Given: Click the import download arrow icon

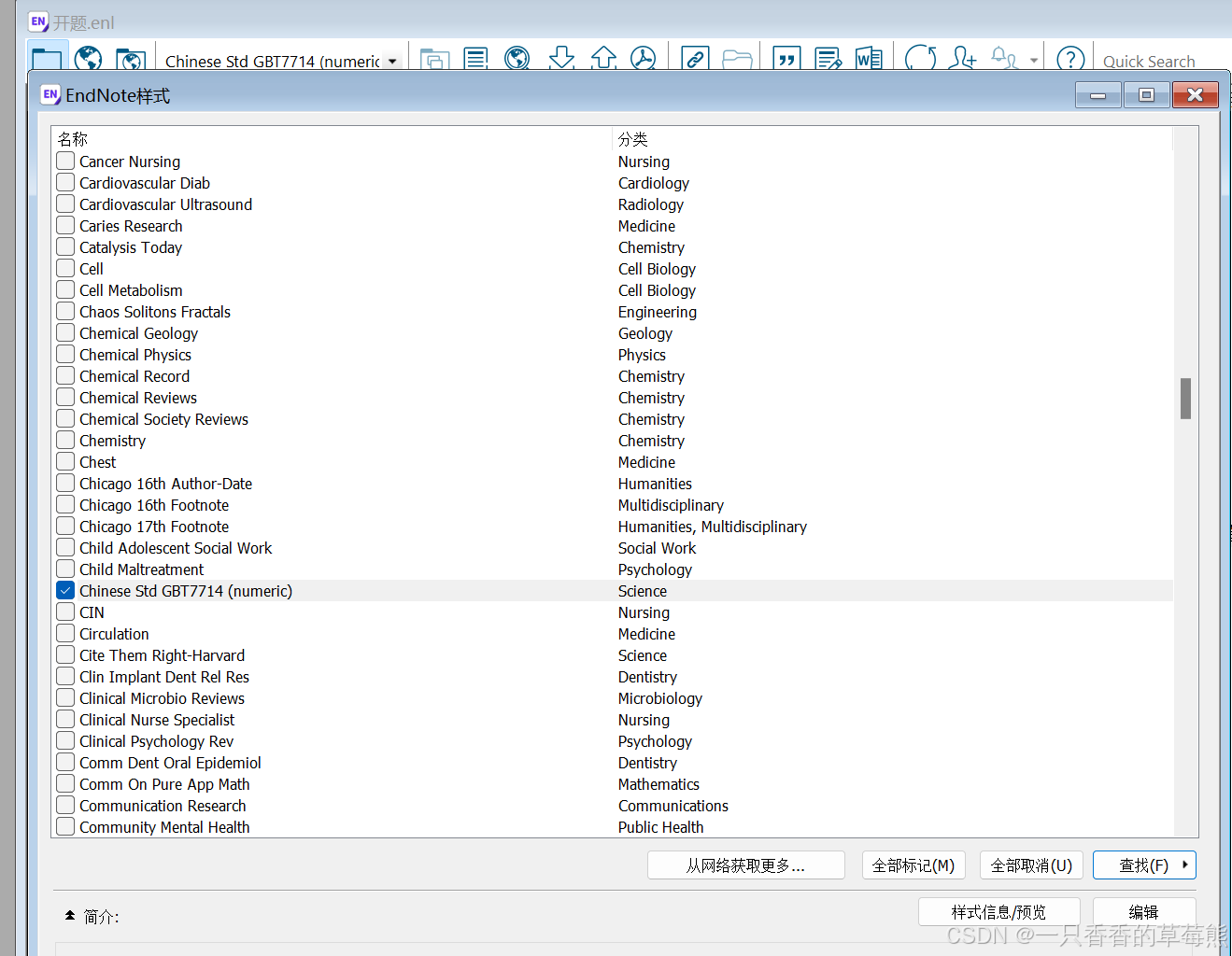Looking at the screenshot, I should click(561, 59).
